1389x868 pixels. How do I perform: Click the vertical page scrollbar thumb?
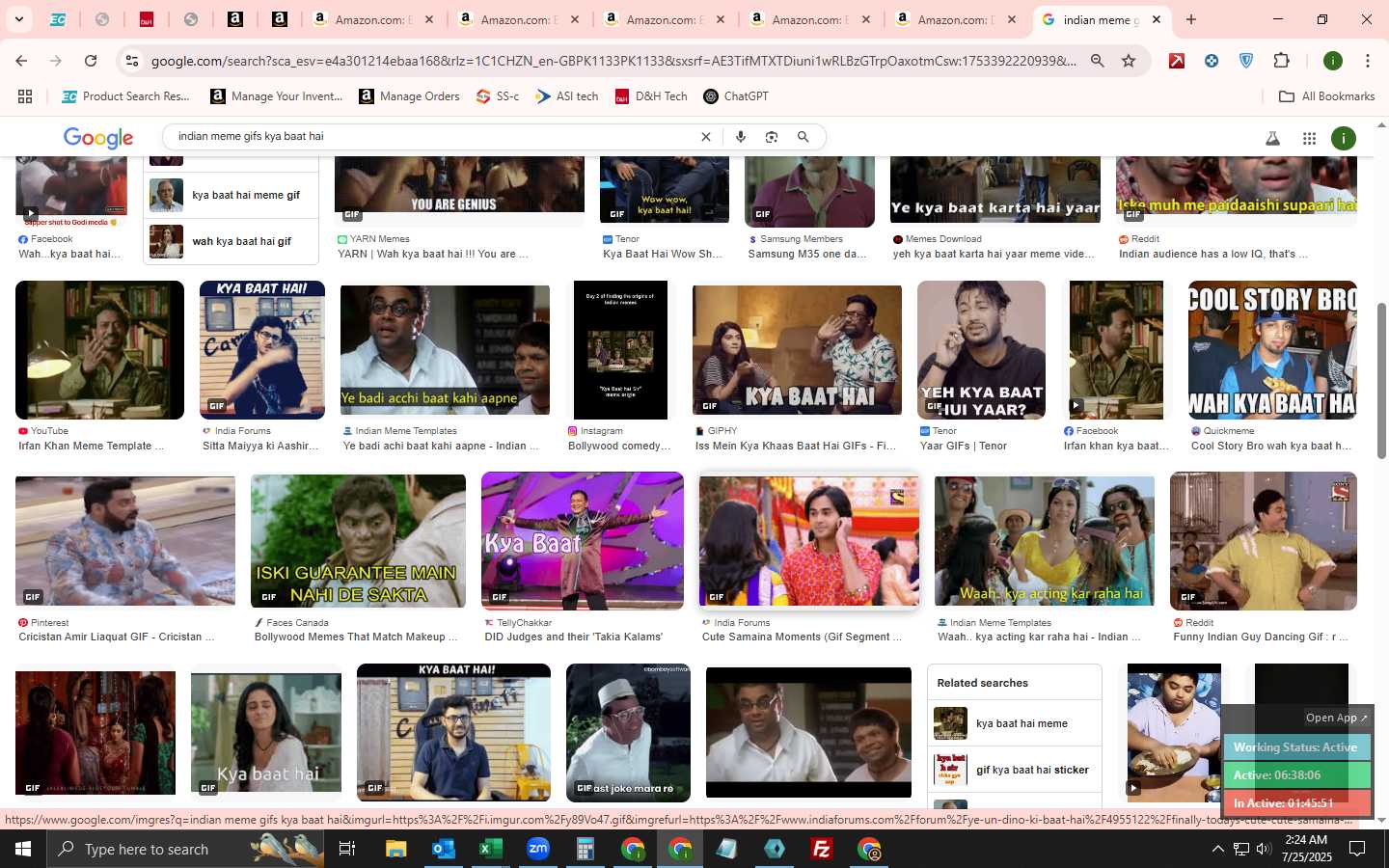point(1380,381)
